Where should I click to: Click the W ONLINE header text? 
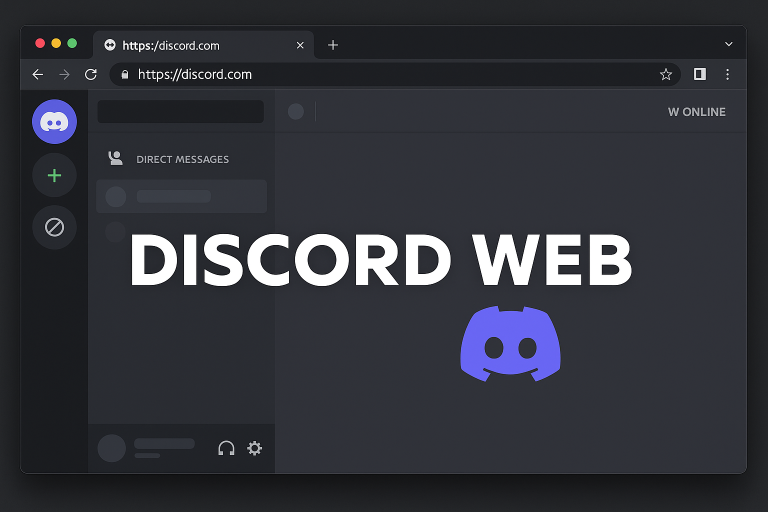click(x=697, y=112)
